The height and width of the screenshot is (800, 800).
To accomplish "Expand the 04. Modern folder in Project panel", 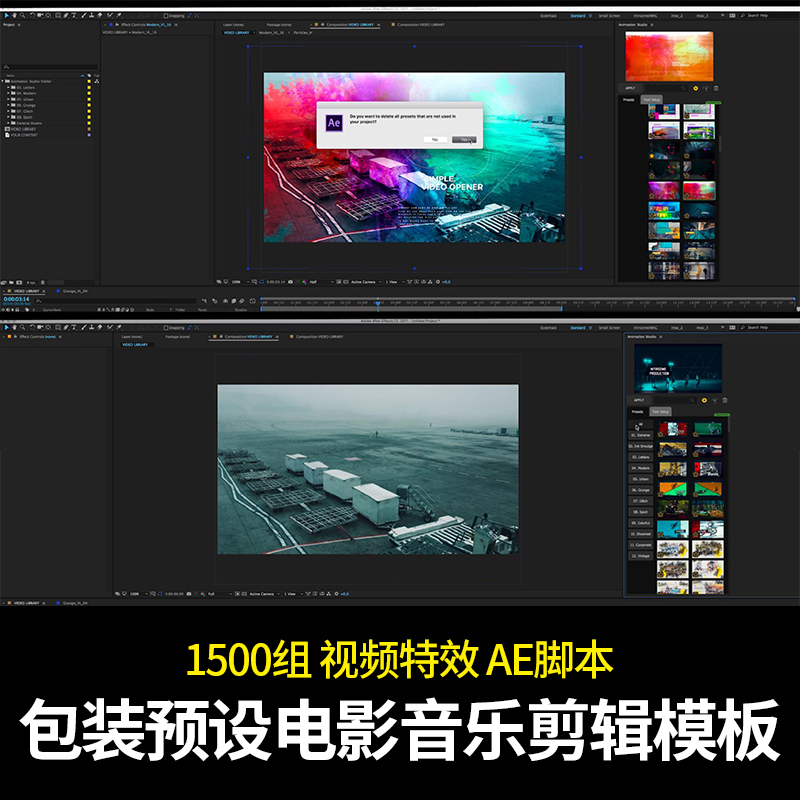I will pyautogui.click(x=8, y=93).
